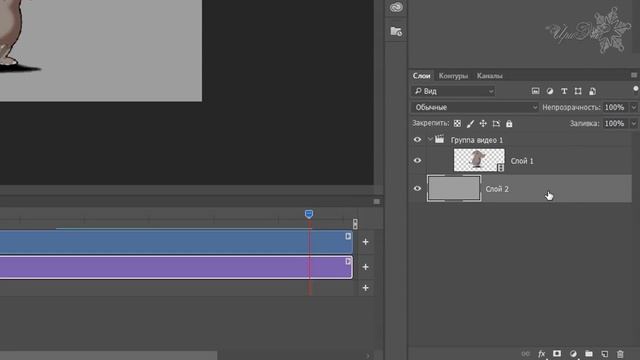Click the blue playhead marker

pyautogui.click(x=309, y=214)
